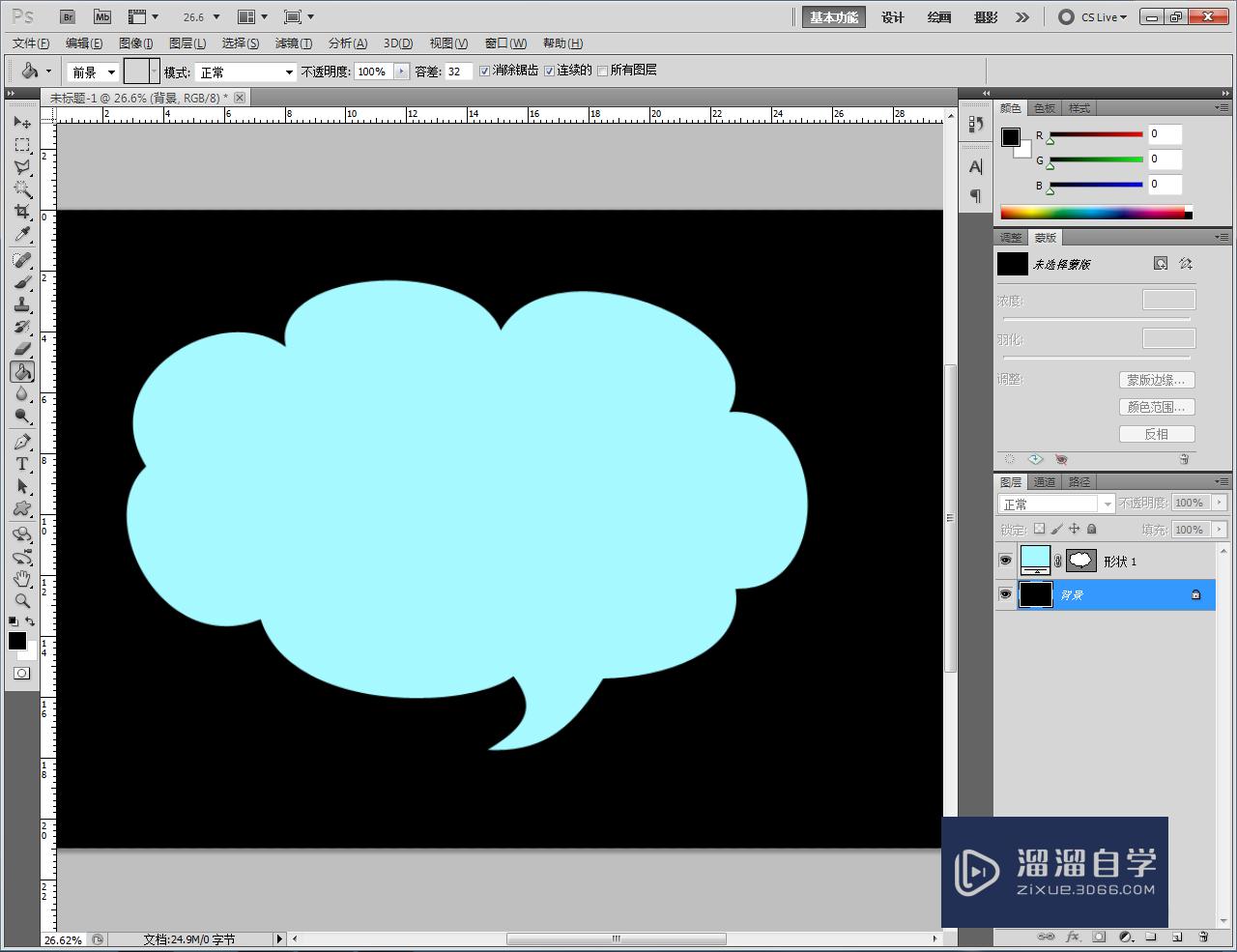This screenshot has height=952, width=1237.
Task: Open CS Live dropdown
Action: [x=1094, y=17]
